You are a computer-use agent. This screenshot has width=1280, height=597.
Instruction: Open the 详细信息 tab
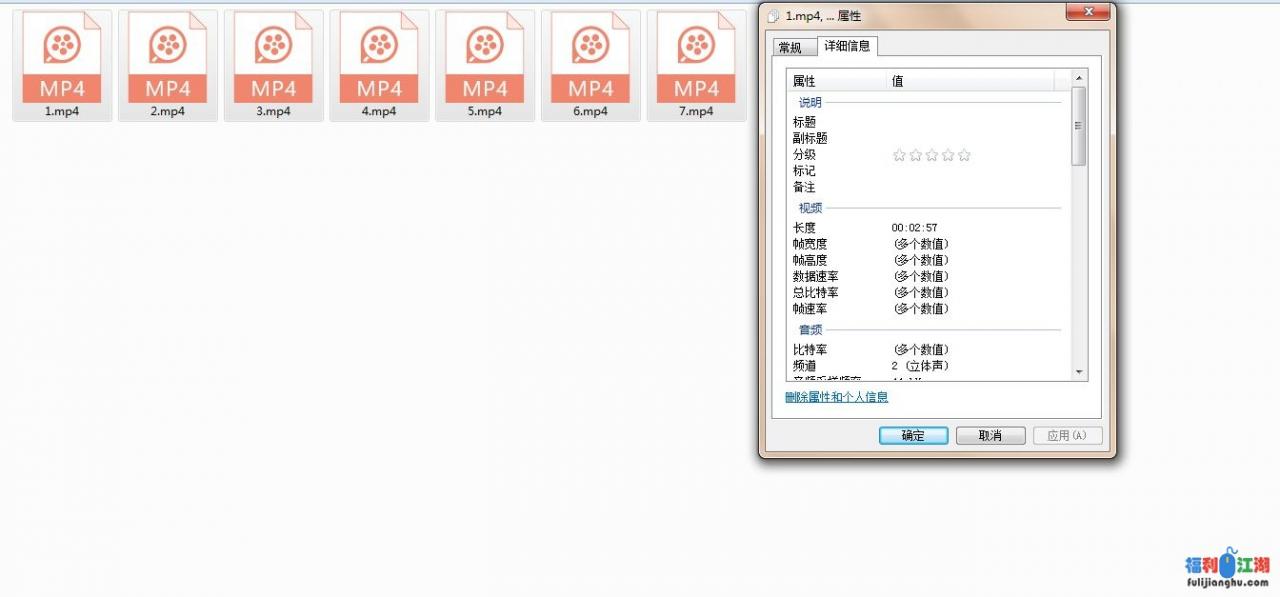tap(847, 46)
